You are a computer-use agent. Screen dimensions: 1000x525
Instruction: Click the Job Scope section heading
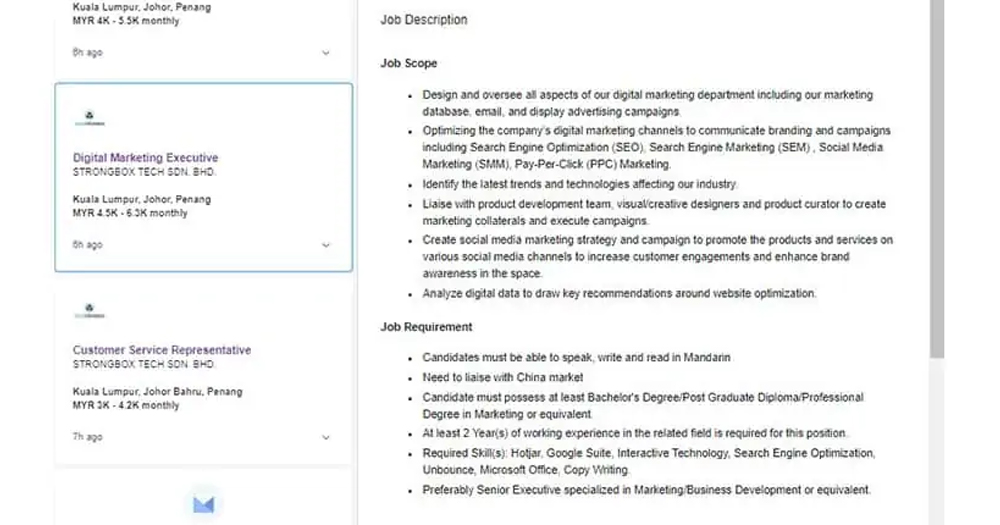coord(409,63)
